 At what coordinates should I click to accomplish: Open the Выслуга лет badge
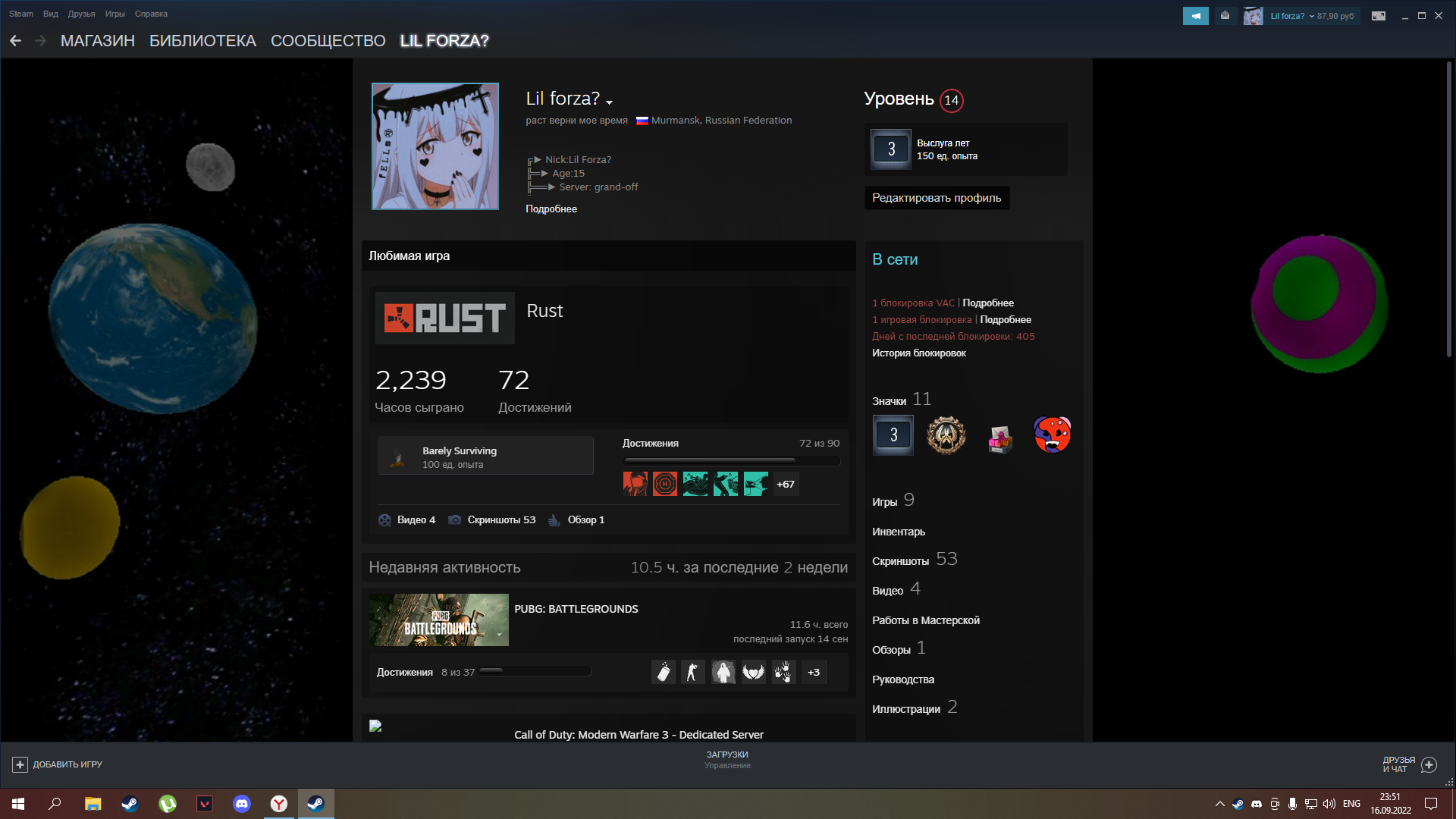coord(966,149)
